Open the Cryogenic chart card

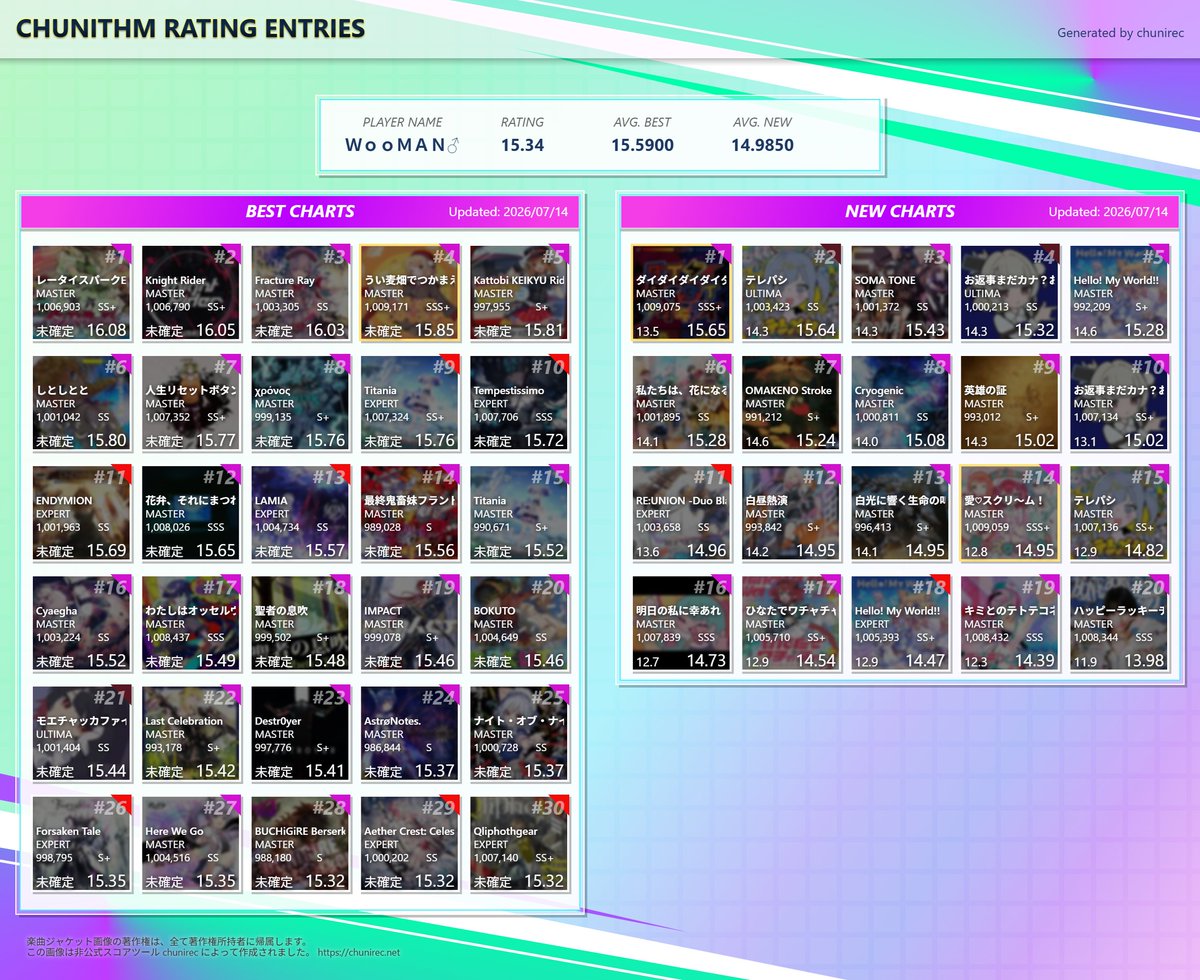coord(900,404)
